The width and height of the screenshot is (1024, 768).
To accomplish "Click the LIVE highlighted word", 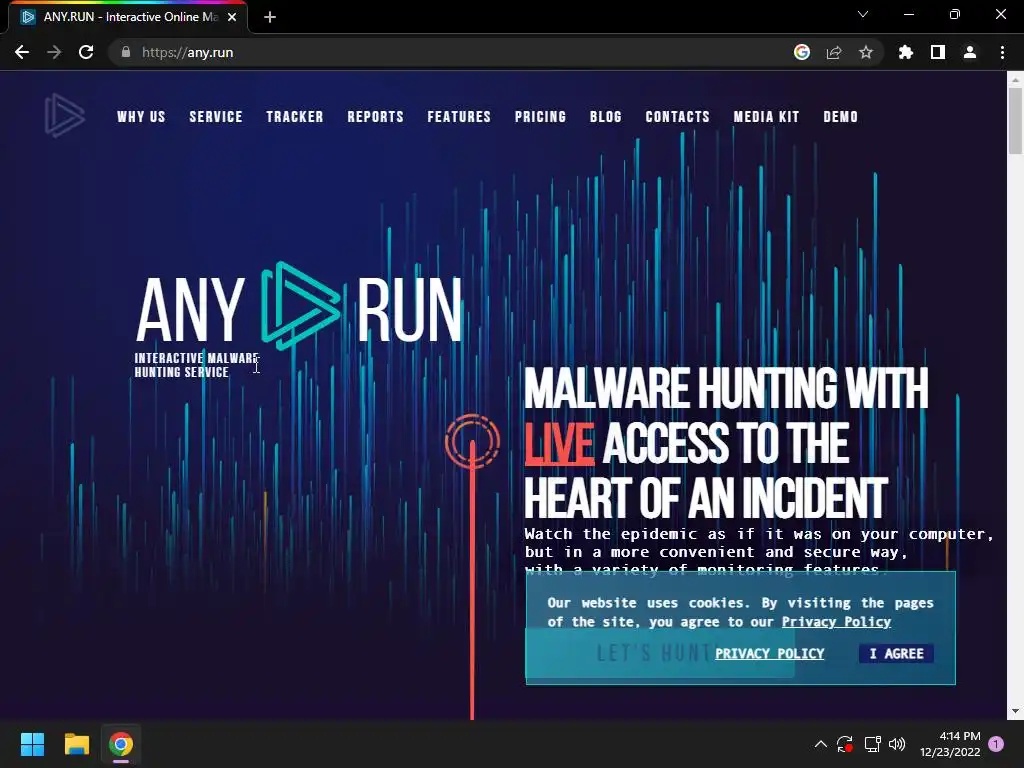I will tap(559, 443).
